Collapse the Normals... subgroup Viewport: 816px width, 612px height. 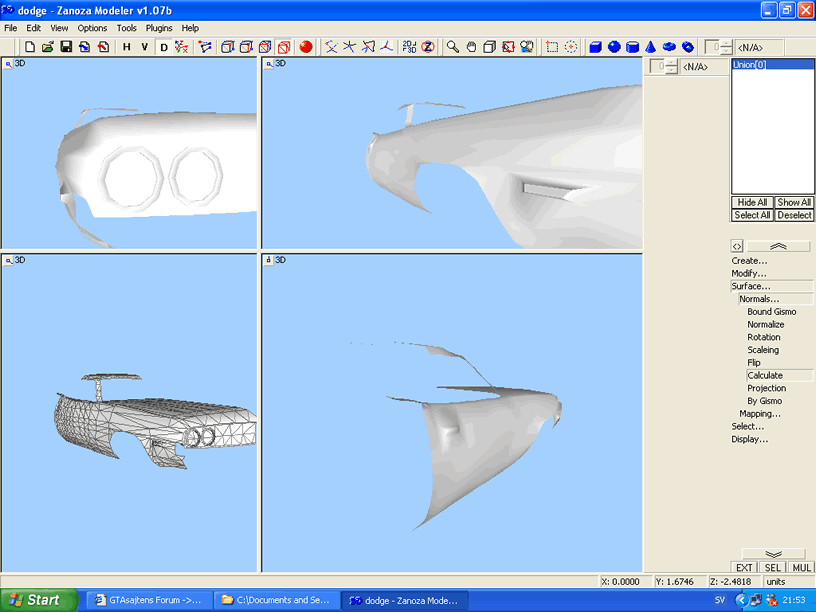(775, 299)
